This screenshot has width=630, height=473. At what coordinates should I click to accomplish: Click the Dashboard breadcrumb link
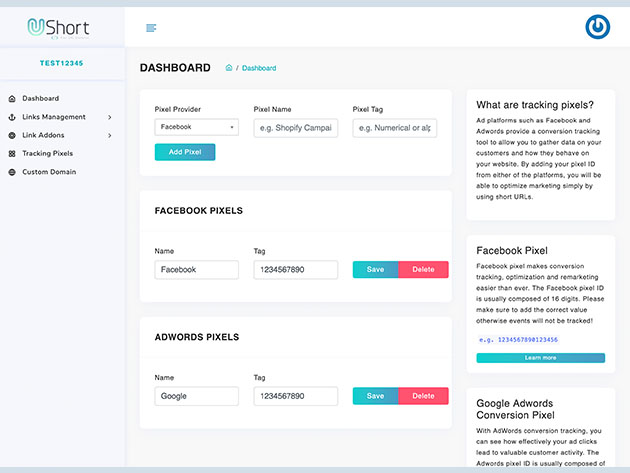coord(259,68)
